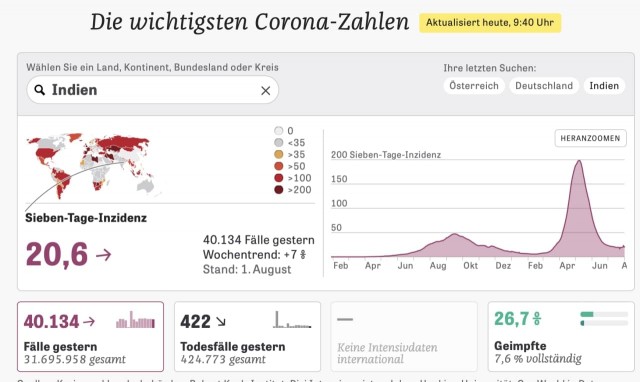Click the downward arrow beside 422
Viewport: 640px width, 382px height.
(x=221, y=322)
